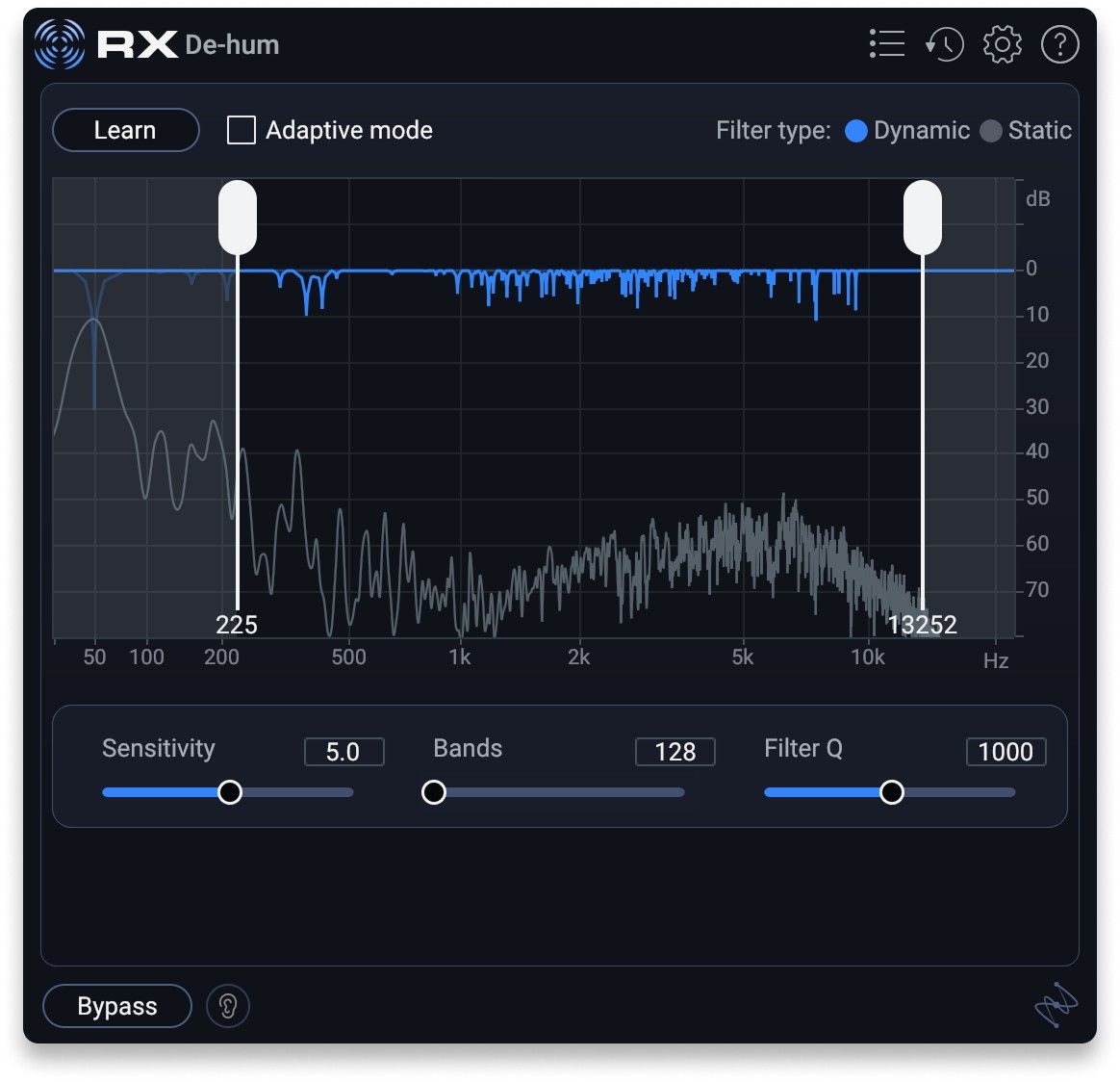Click the Filter Q slider knob

point(892,792)
